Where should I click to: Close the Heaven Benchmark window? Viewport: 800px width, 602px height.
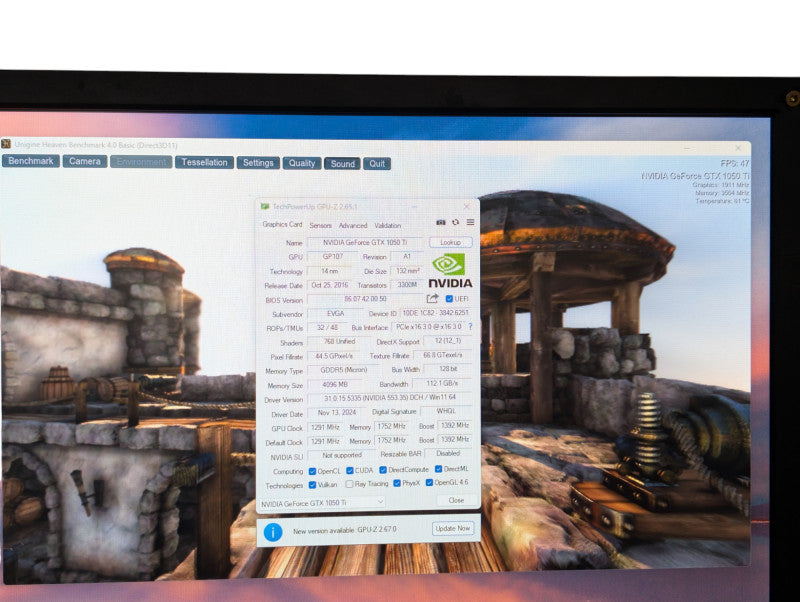(738, 148)
